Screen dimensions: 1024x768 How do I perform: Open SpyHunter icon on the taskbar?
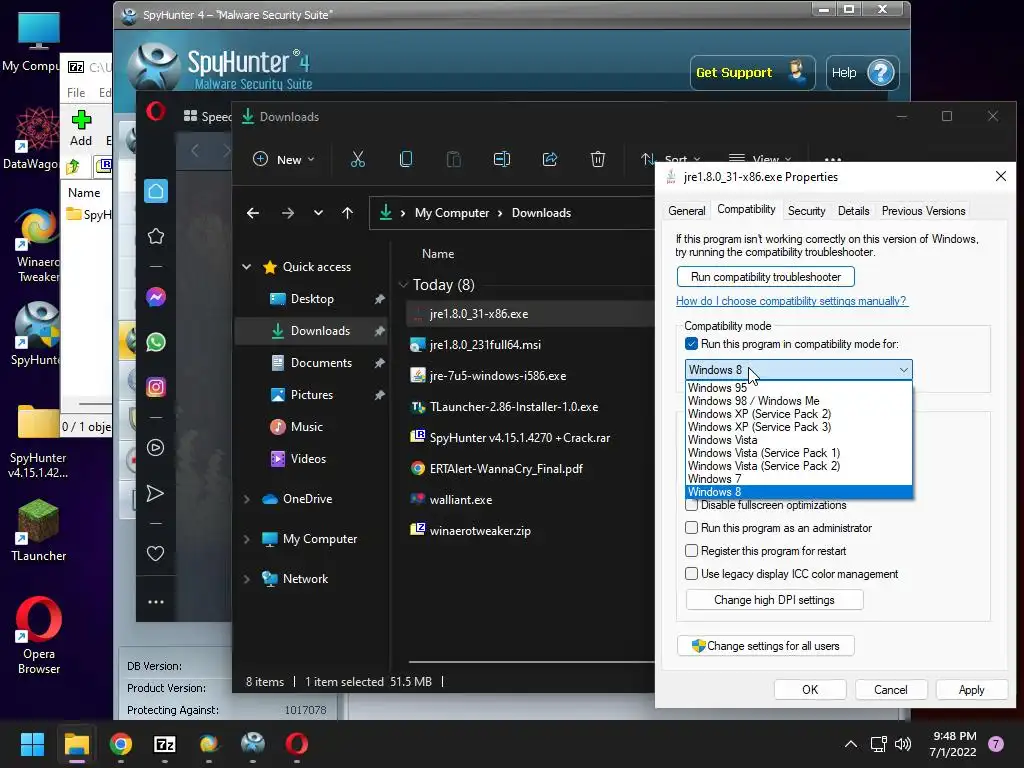point(253,744)
